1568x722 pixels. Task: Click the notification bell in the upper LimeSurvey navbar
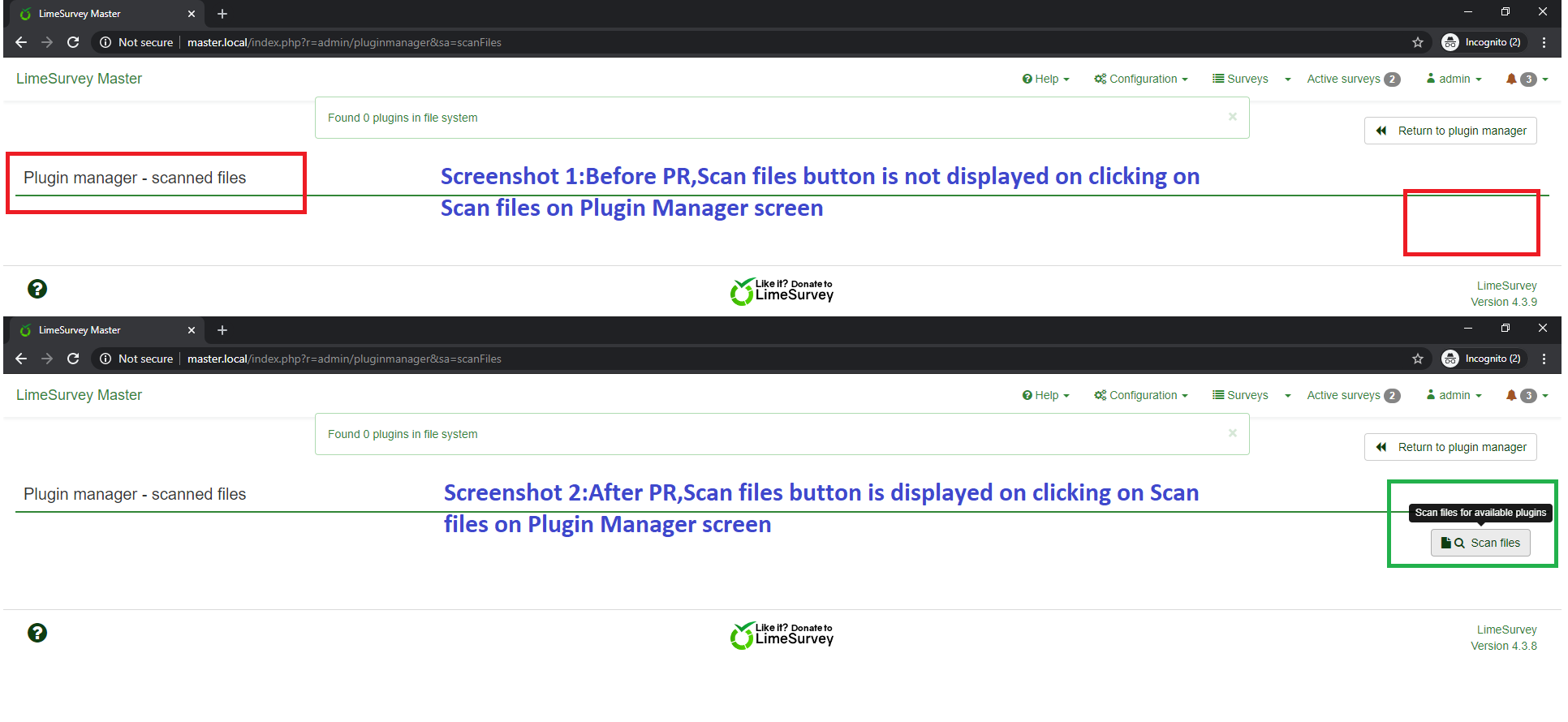1510,79
